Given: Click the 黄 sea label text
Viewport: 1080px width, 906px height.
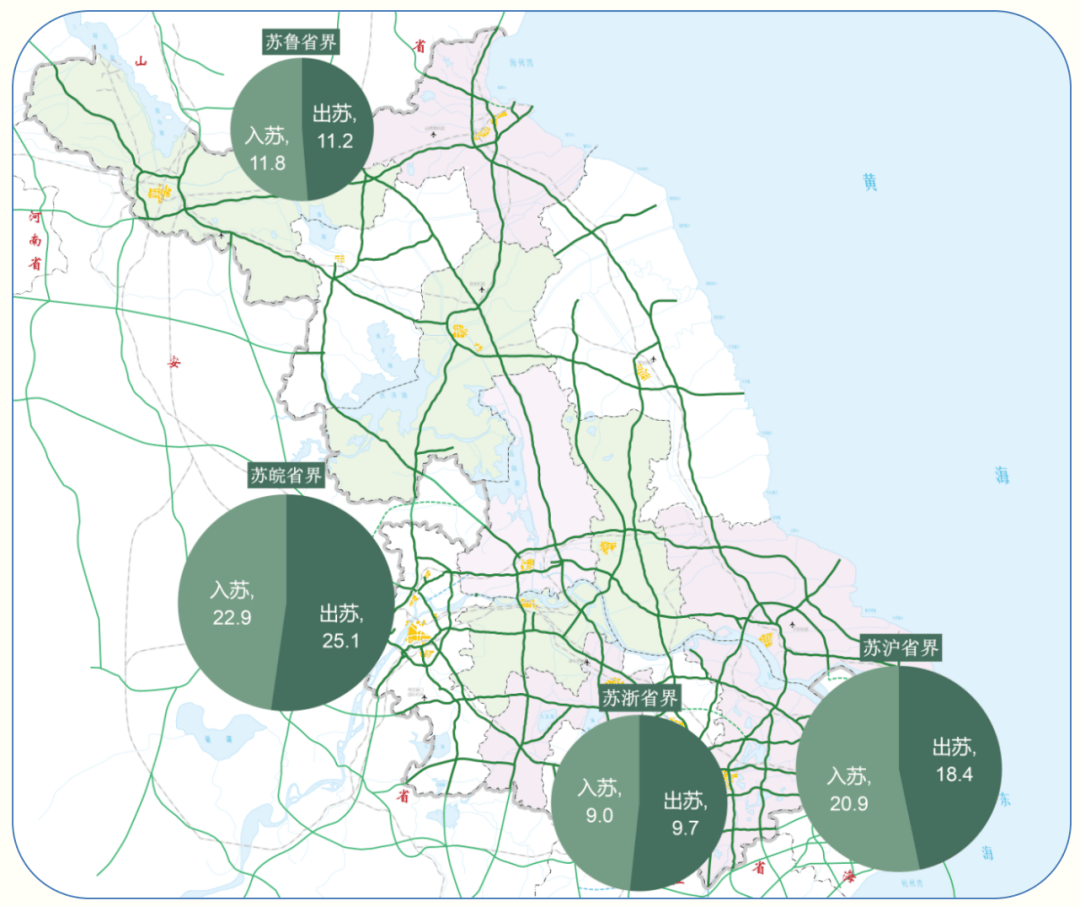Looking at the screenshot, I should point(870,182).
